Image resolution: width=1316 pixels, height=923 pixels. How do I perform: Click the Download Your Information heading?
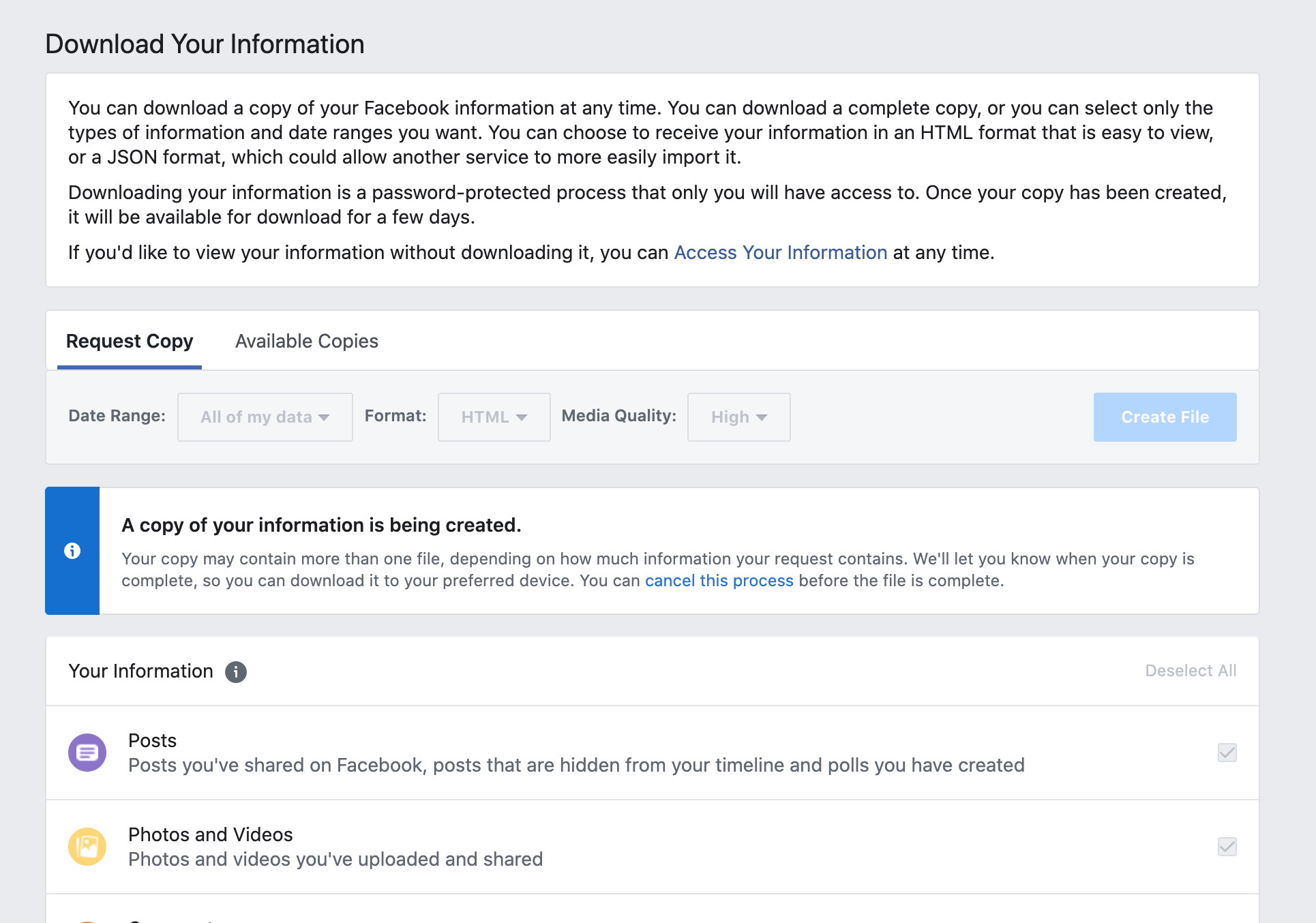pyautogui.click(x=205, y=44)
